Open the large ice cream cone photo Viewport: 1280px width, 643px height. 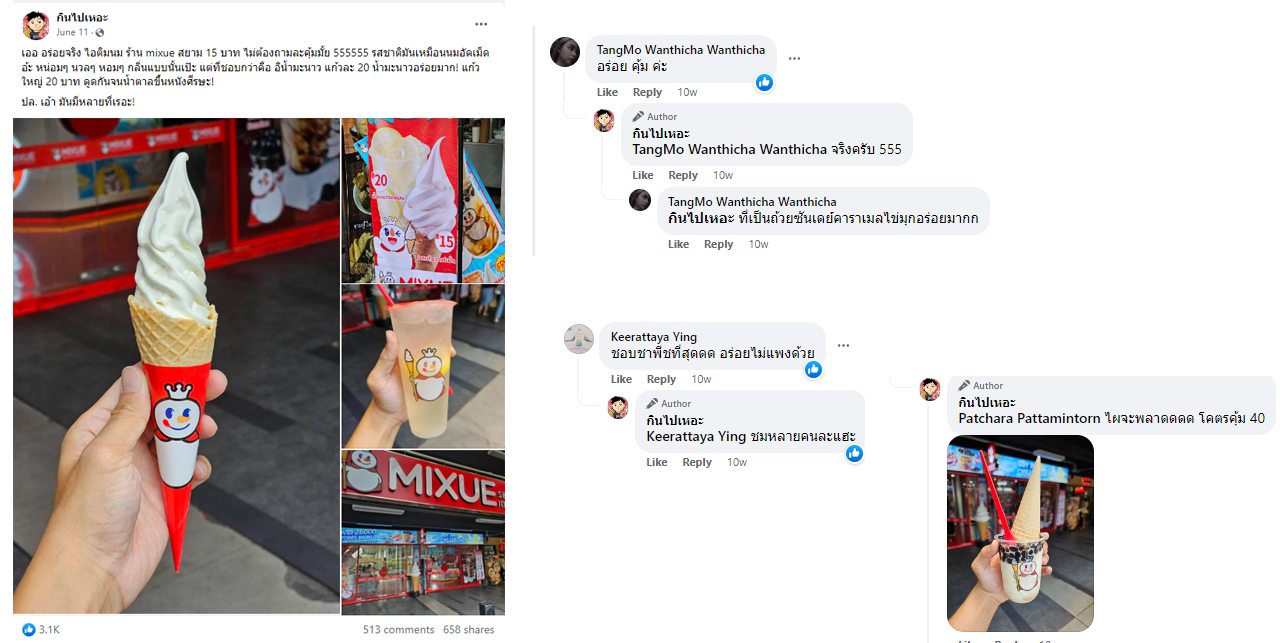(176, 366)
